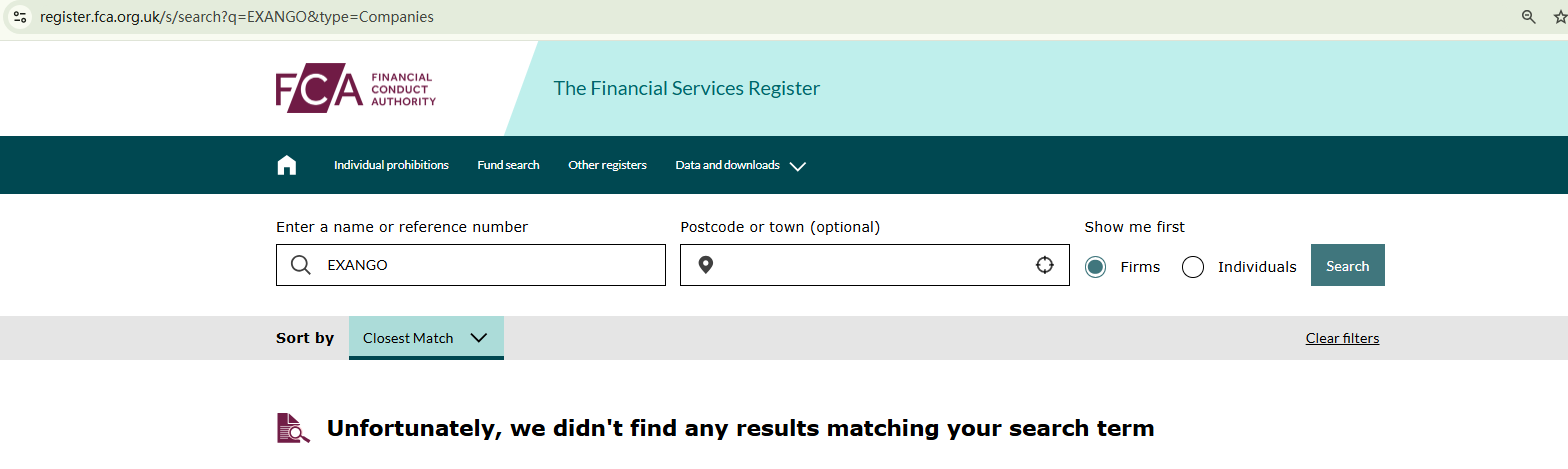Click the browser zoom magnifier icon

[1528, 17]
